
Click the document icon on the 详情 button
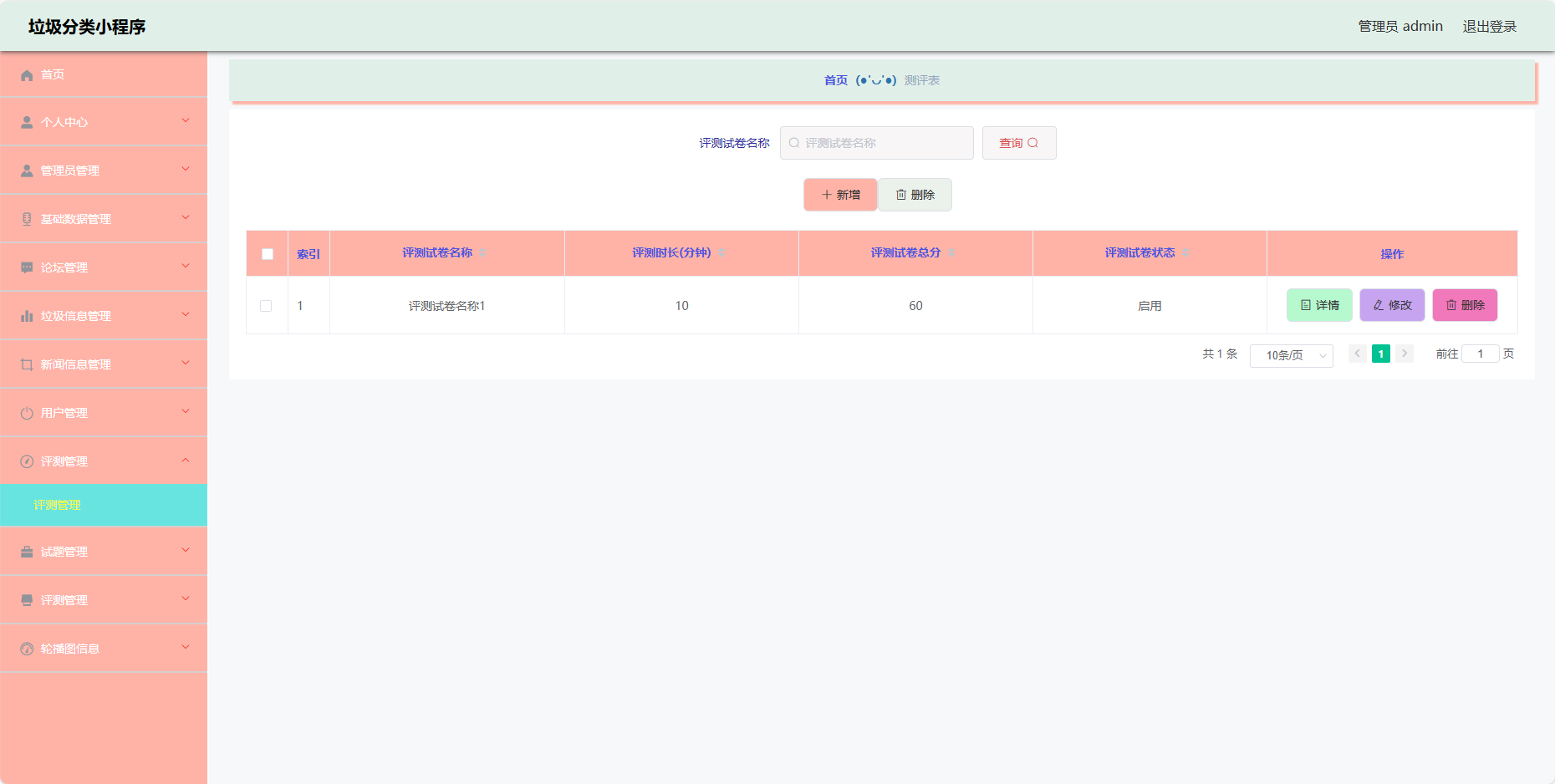pos(1306,305)
